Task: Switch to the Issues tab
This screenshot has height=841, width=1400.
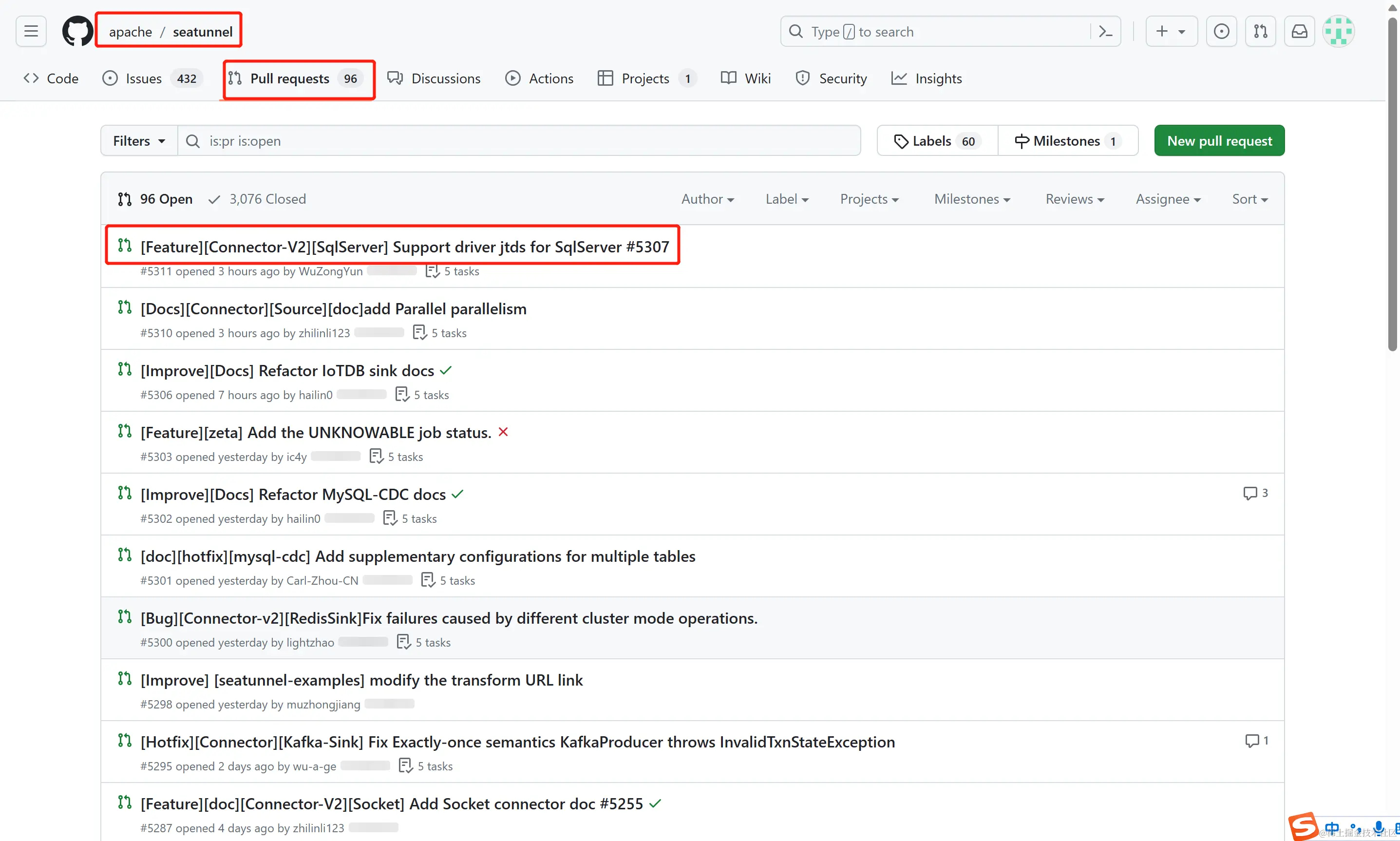Action: (x=143, y=78)
